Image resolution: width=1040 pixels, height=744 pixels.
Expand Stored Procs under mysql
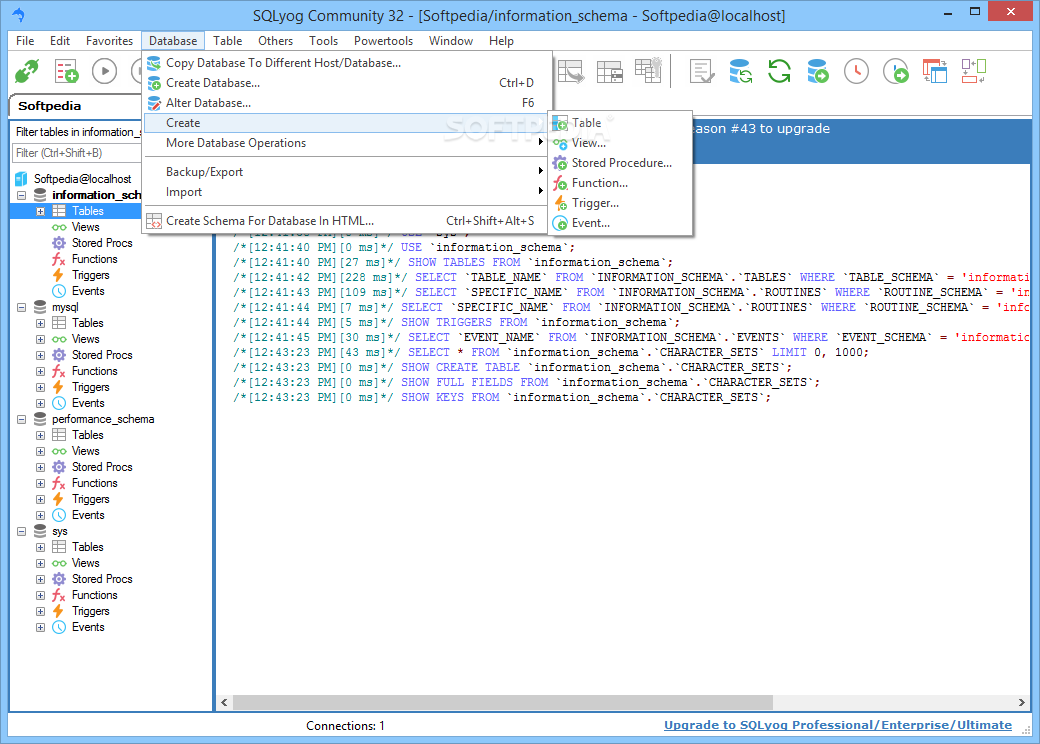coord(40,355)
